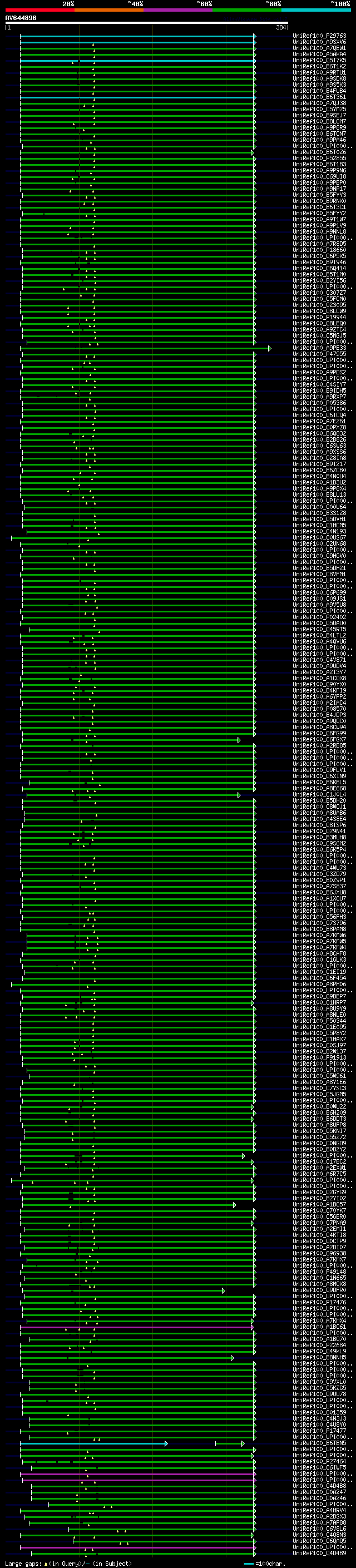Click the query name AV644896

pos(21,18)
